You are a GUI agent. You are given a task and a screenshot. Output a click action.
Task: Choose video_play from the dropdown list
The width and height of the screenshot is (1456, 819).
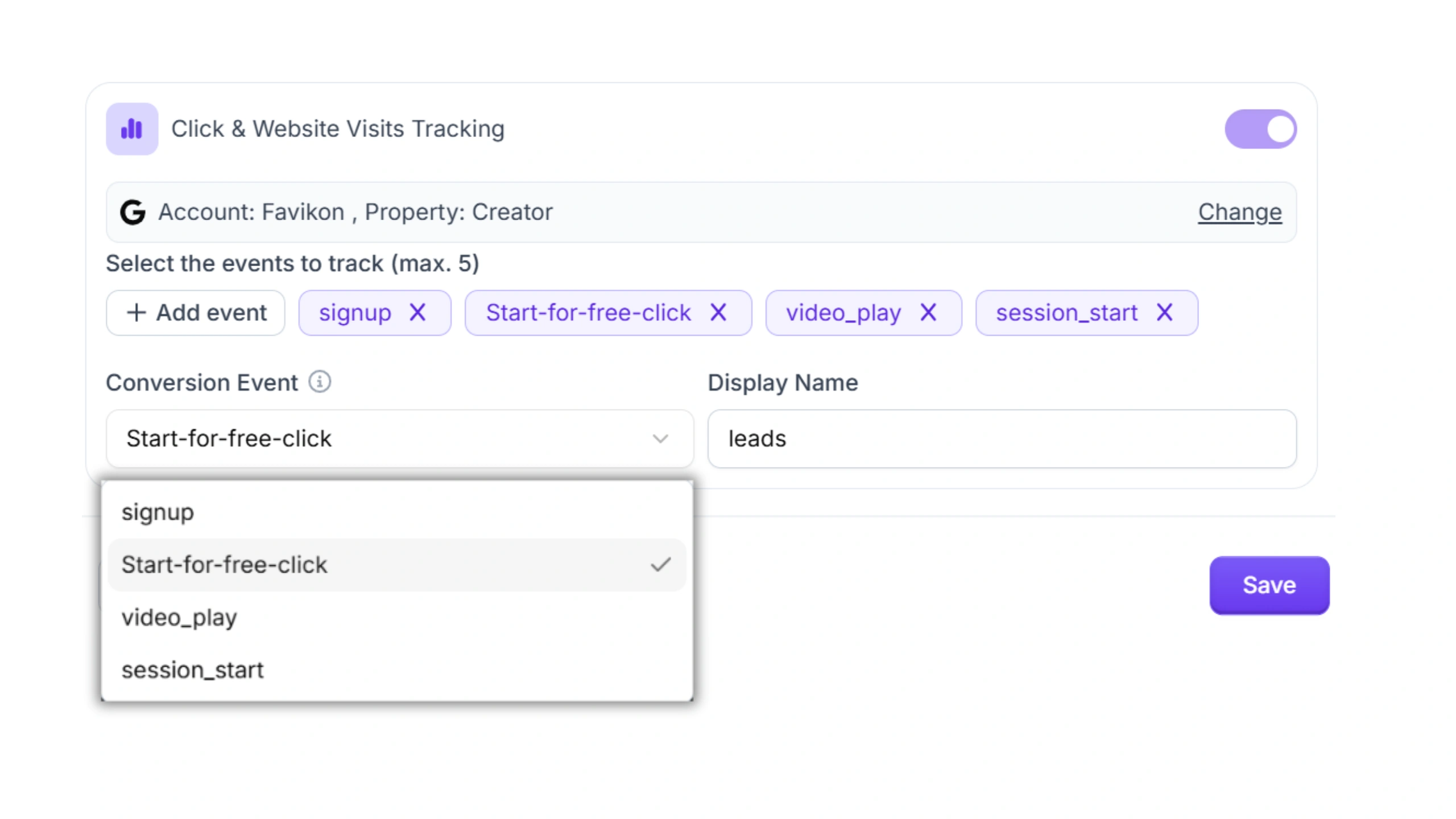point(179,617)
